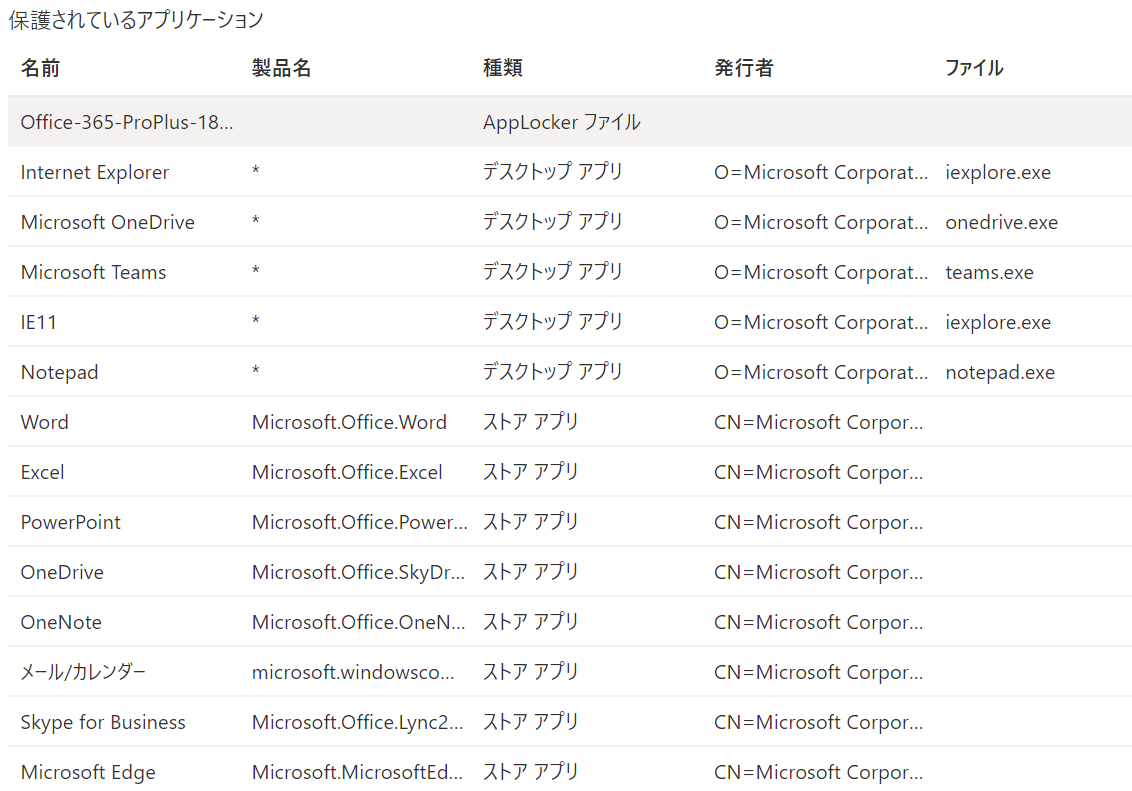Select the Excel store app row
The width and height of the screenshot is (1132, 791).
[42, 473]
